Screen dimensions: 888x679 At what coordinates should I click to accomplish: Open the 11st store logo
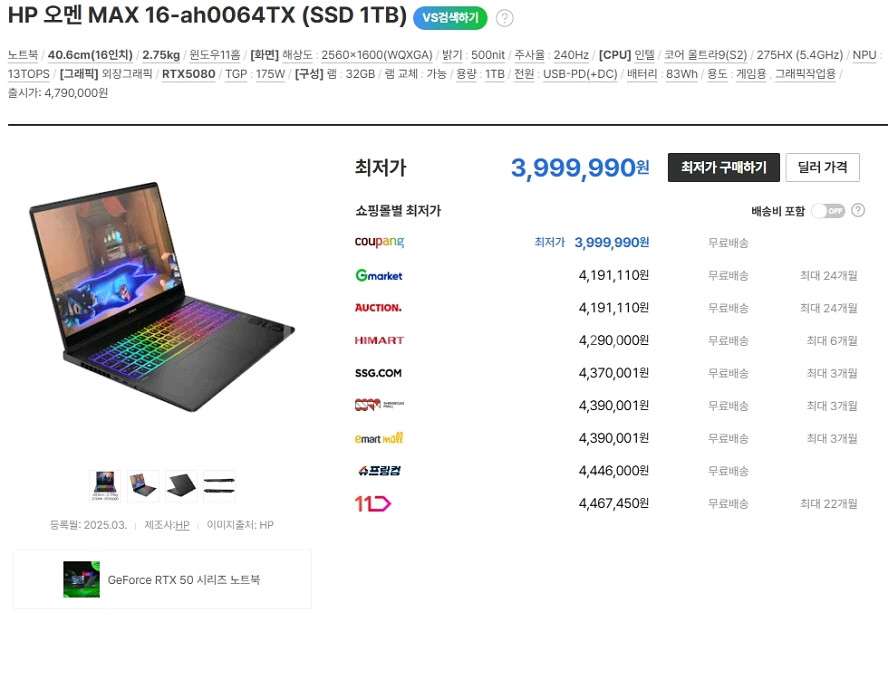click(372, 503)
